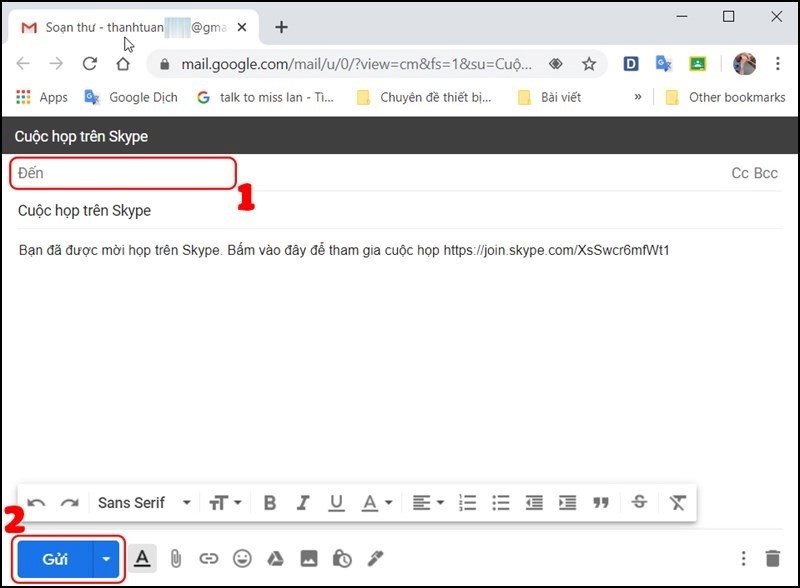
Task: Toggle italic formatting
Action: coord(303,503)
